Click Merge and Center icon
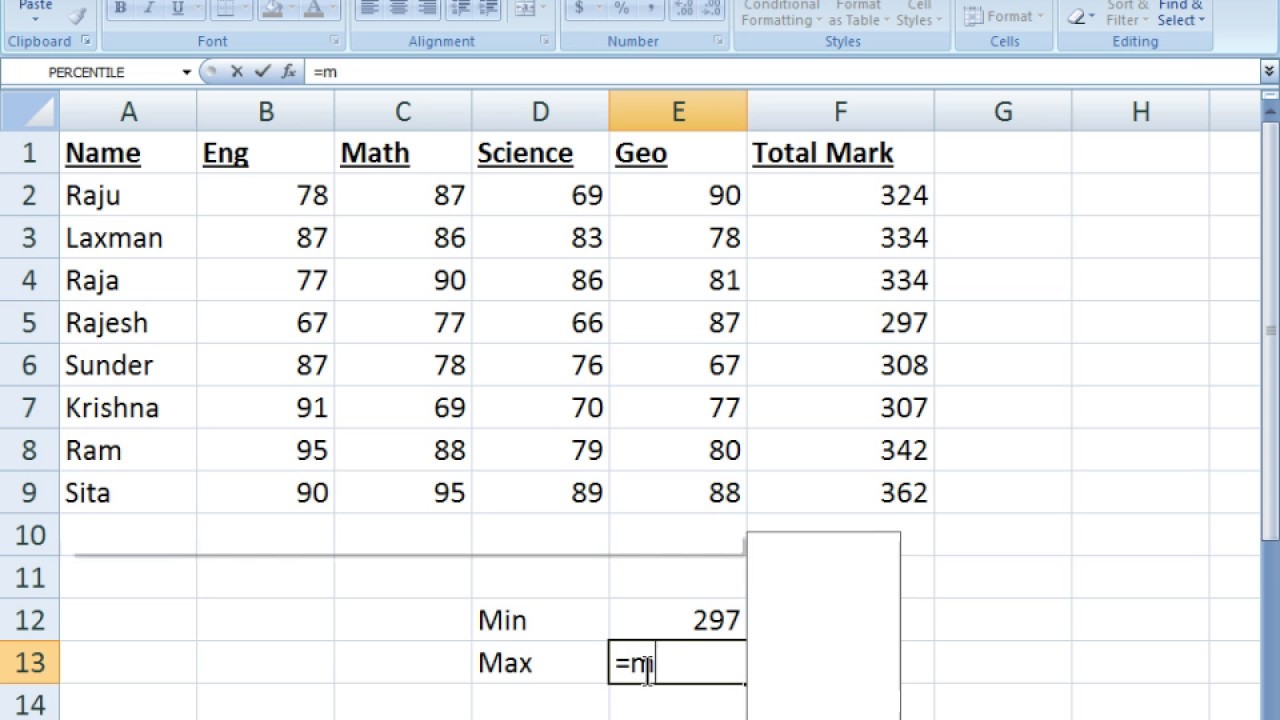This screenshot has height=720, width=1280. pyautogui.click(x=523, y=9)
